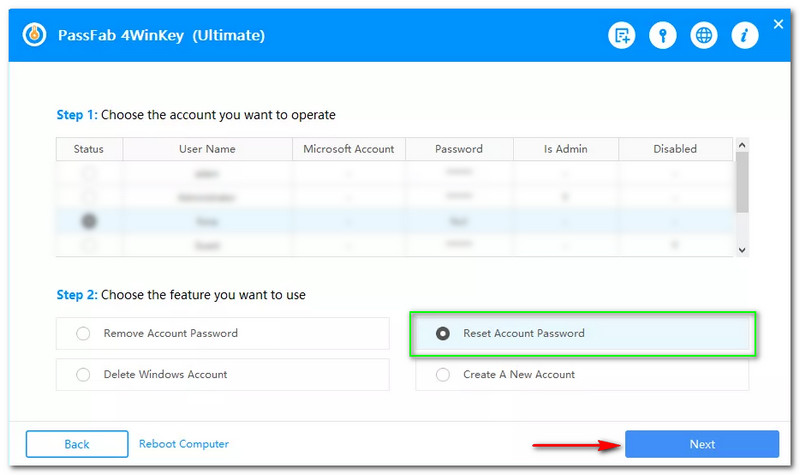Viewport: 800px width, 475px height.
Task: Click the Is Admin column header
Action: pyautogui.click(x=565, y=149)
